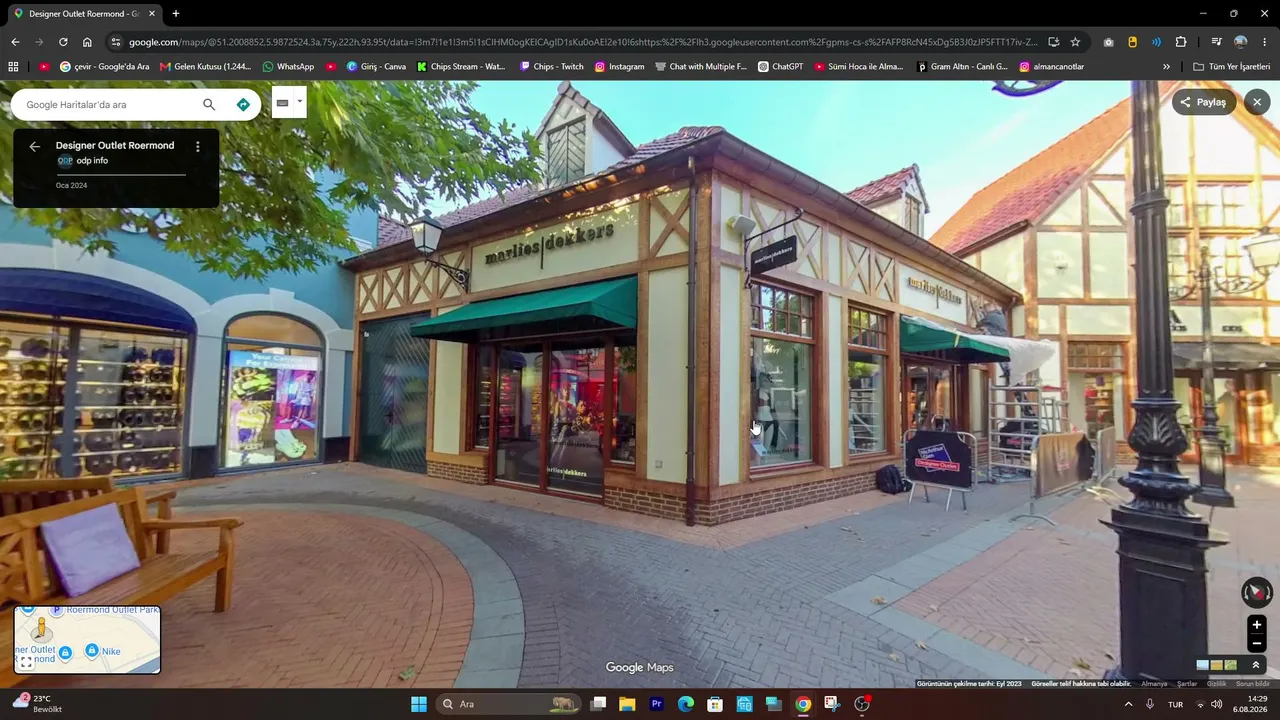Open the volume control in system tray

click(x=1217, y=704)
